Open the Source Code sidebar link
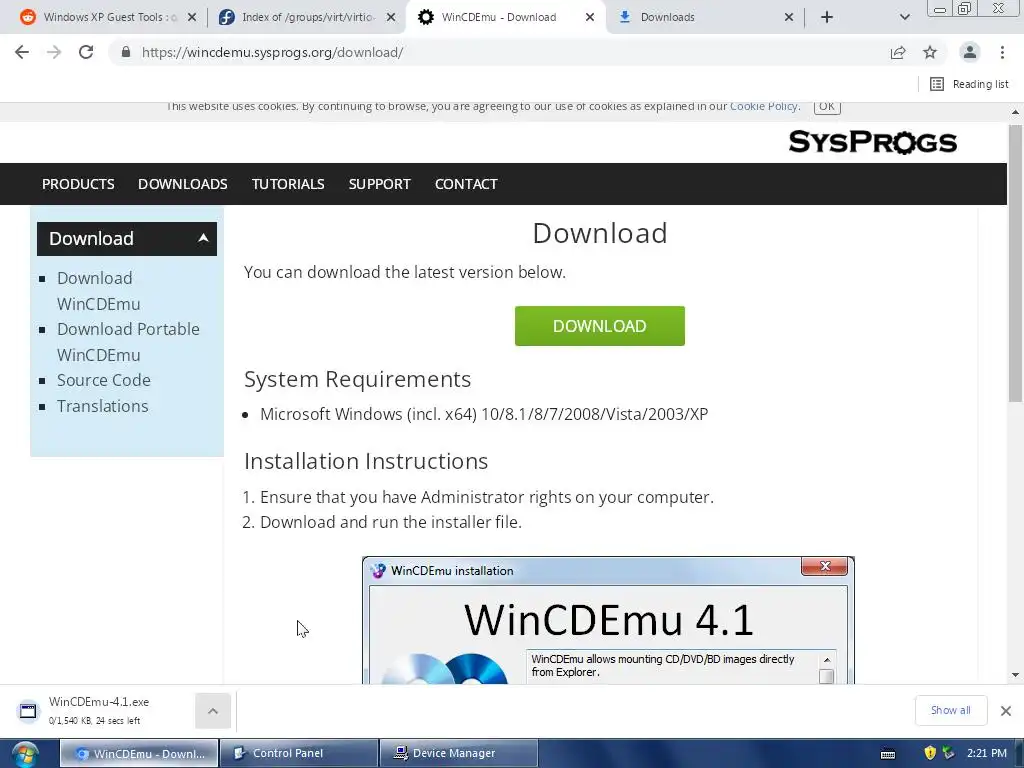 click(x=104, y=380)
